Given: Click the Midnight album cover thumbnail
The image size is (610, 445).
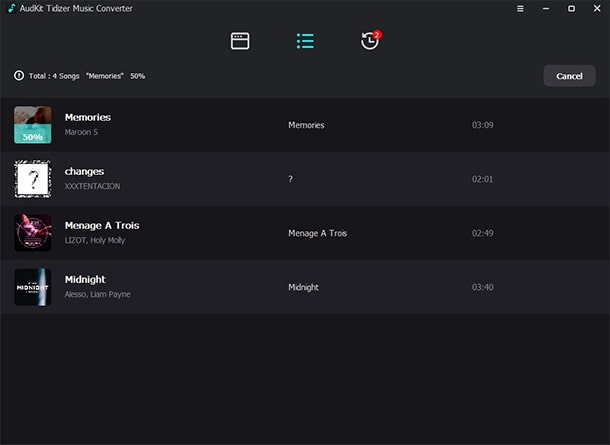Looking at the screenshot, I should tap(33, 287).
